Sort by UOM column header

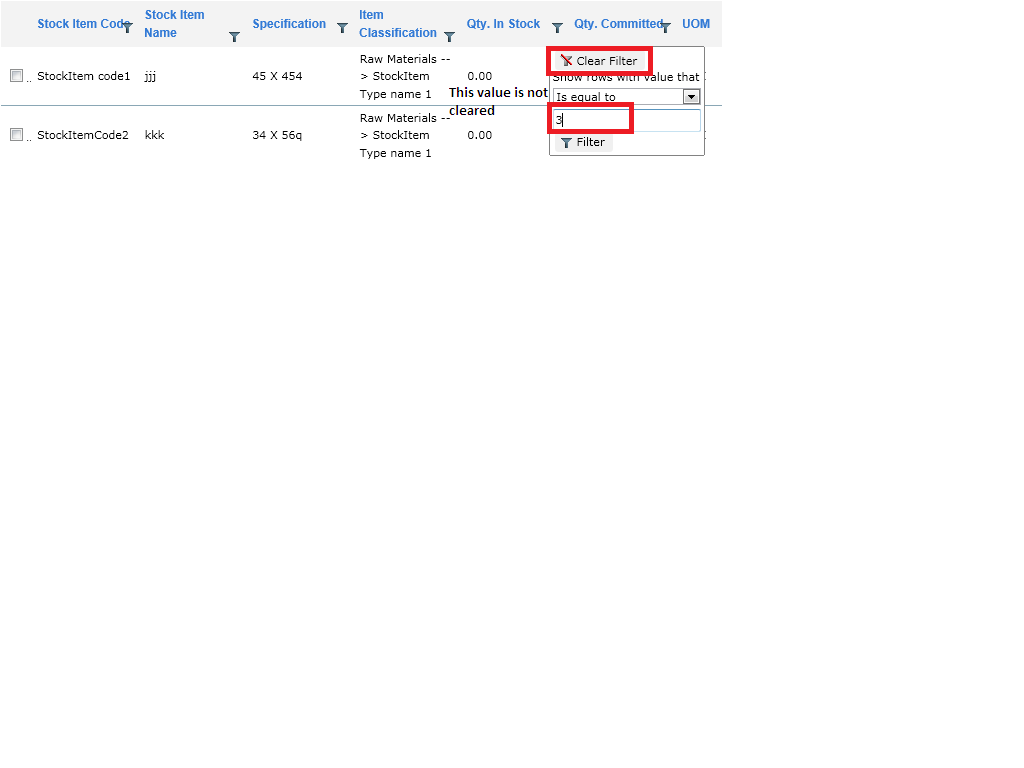[696, 24]
